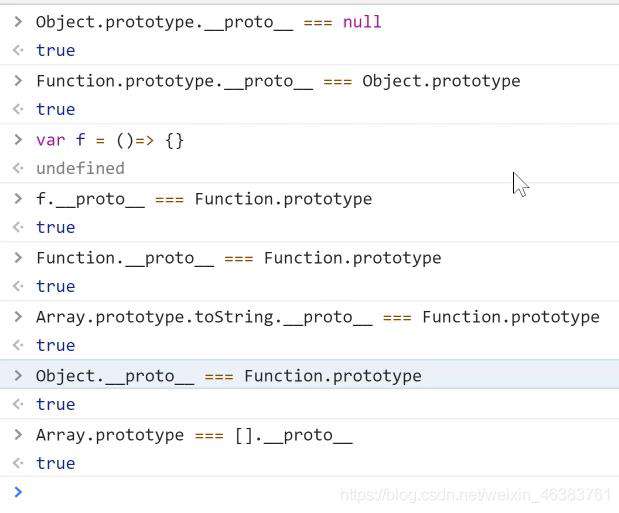Click the input chevron beside var f line
Viewport: 619px width, 513px height.
[x=18, y=139]
